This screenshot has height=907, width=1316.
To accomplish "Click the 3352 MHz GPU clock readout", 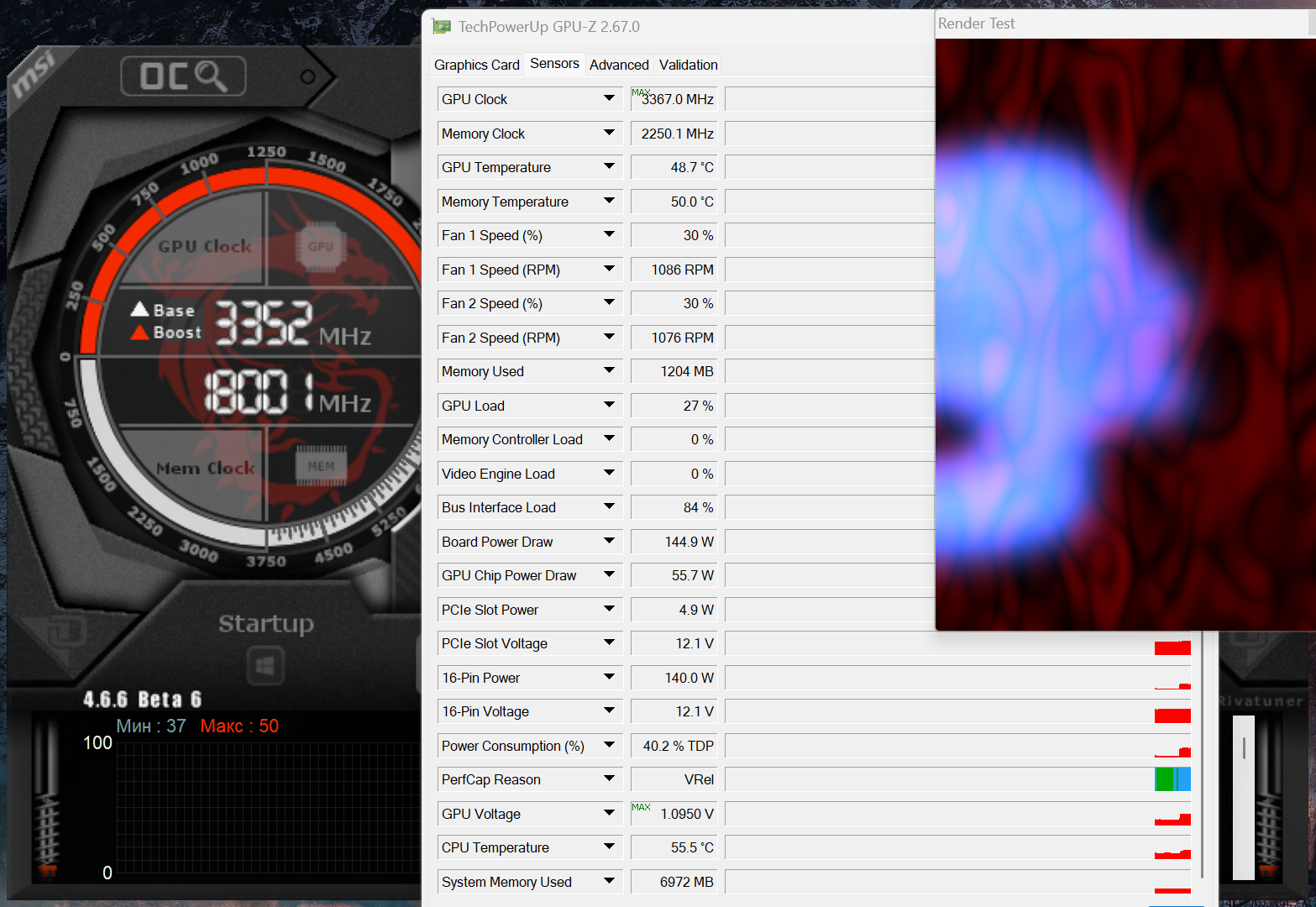I will tap(293, 324).
